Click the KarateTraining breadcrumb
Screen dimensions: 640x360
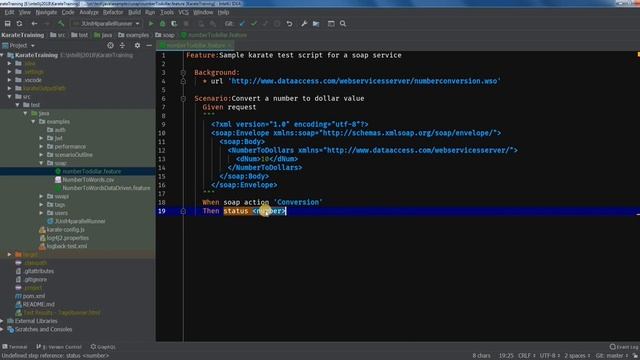click(22, 35)
